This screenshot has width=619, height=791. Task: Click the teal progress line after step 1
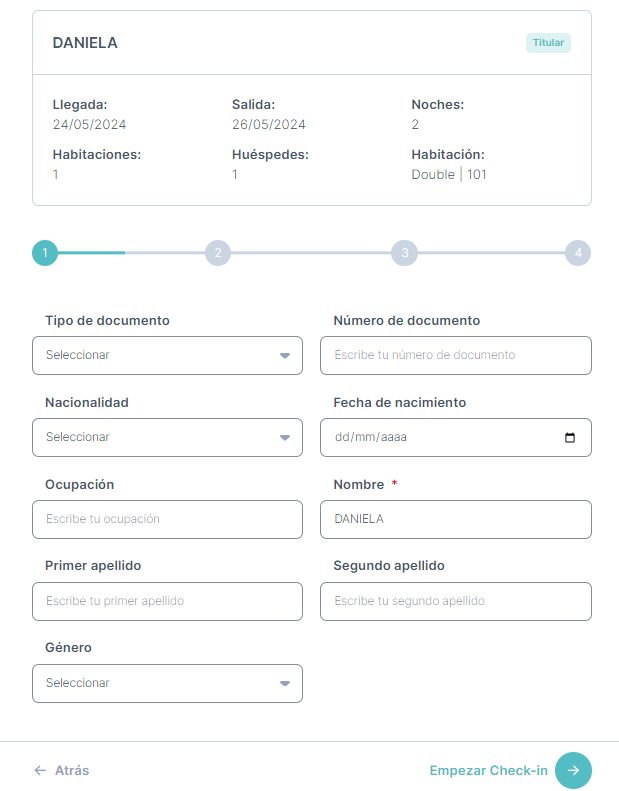coord(91,253)
